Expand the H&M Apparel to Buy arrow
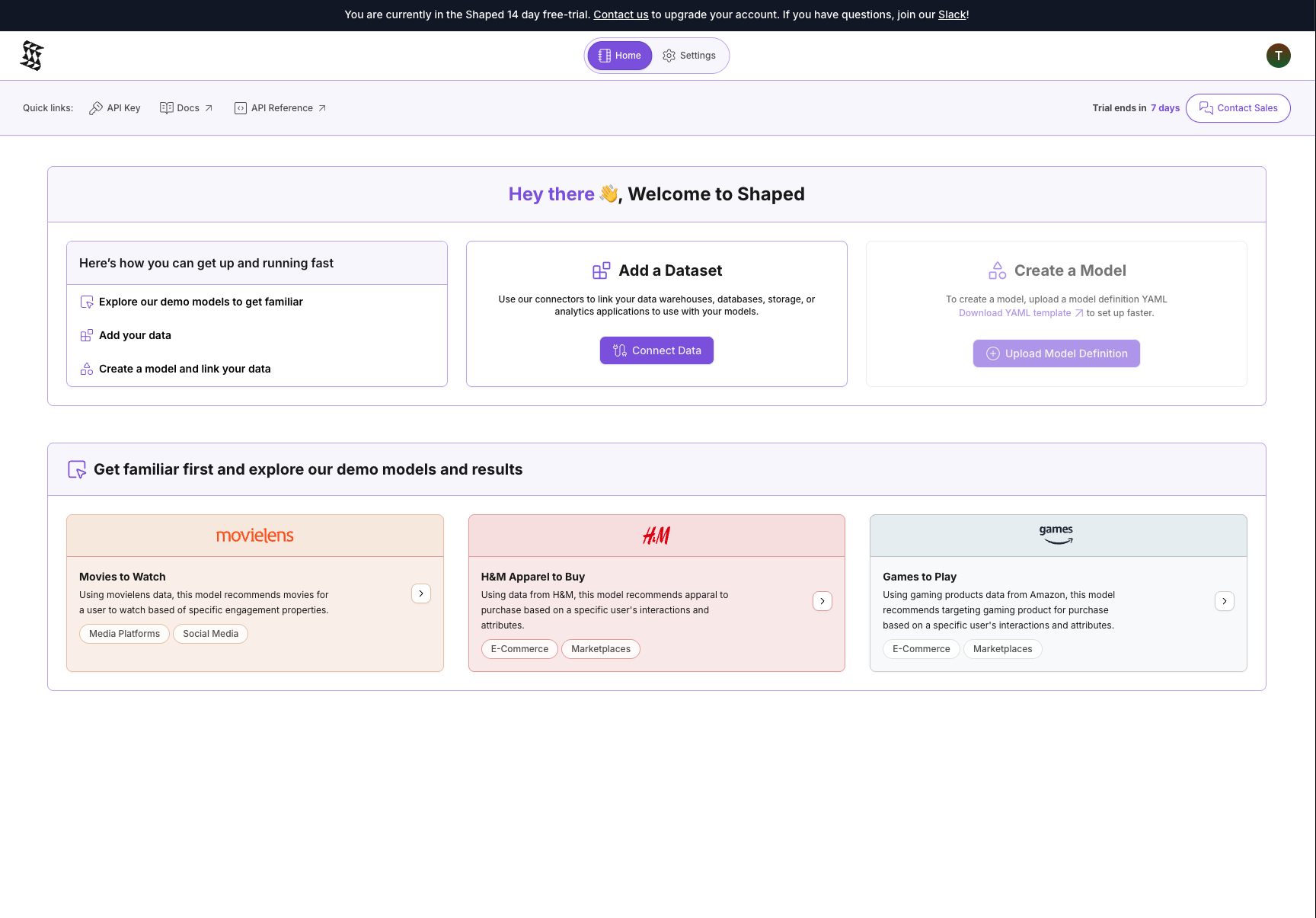1316x918 pixels. click(822, 601)
